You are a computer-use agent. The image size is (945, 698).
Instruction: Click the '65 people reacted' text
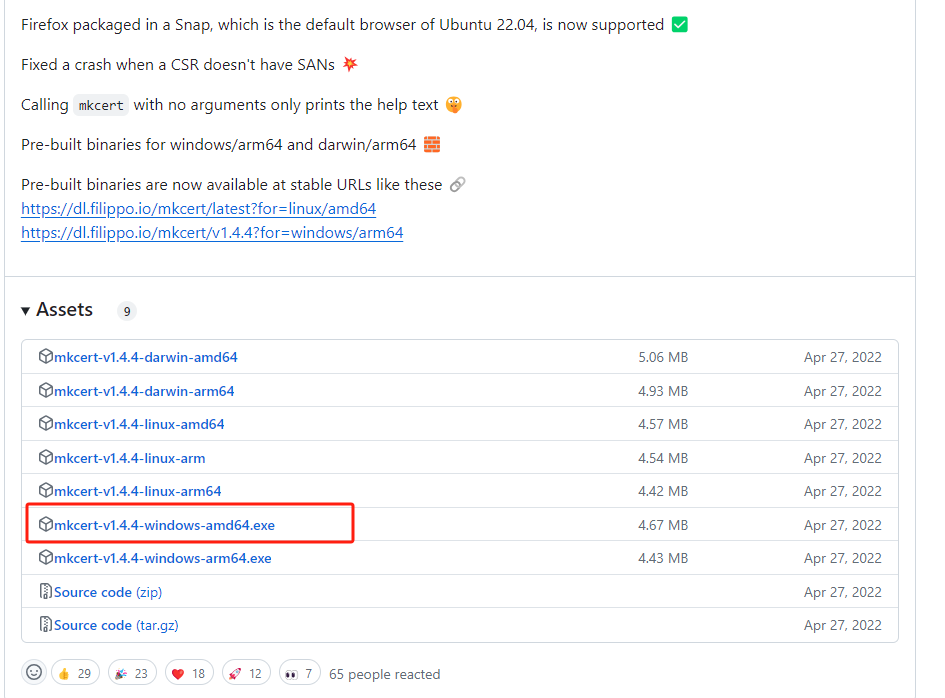pos(385,674)
